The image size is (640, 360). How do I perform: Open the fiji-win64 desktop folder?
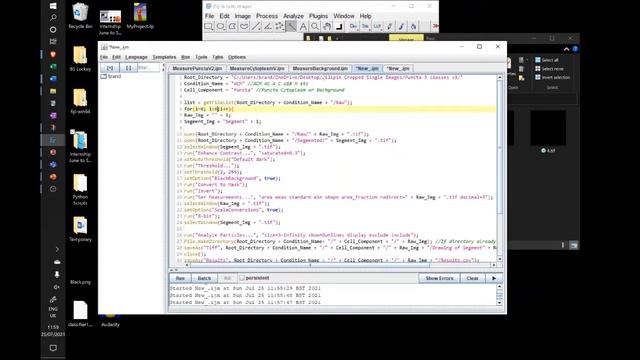point(80,101)
